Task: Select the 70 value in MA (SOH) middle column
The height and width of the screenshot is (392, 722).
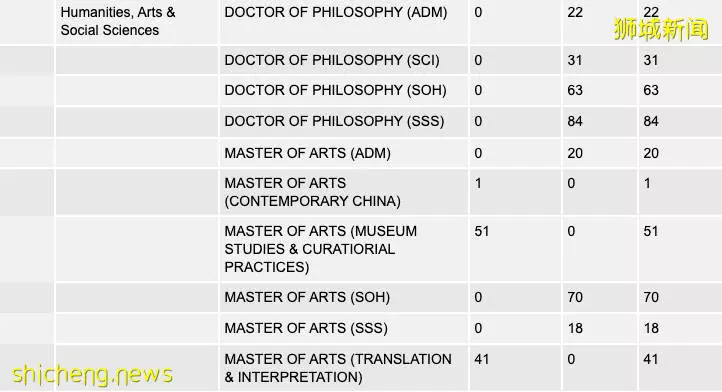Action: [575, 297]
